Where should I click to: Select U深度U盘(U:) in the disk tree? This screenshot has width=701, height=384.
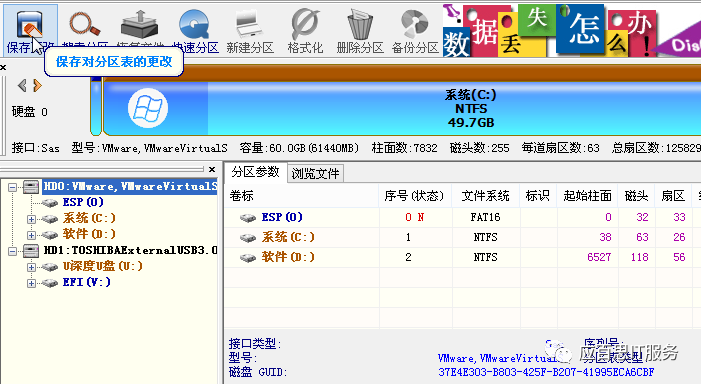click(x=103, y=266)
